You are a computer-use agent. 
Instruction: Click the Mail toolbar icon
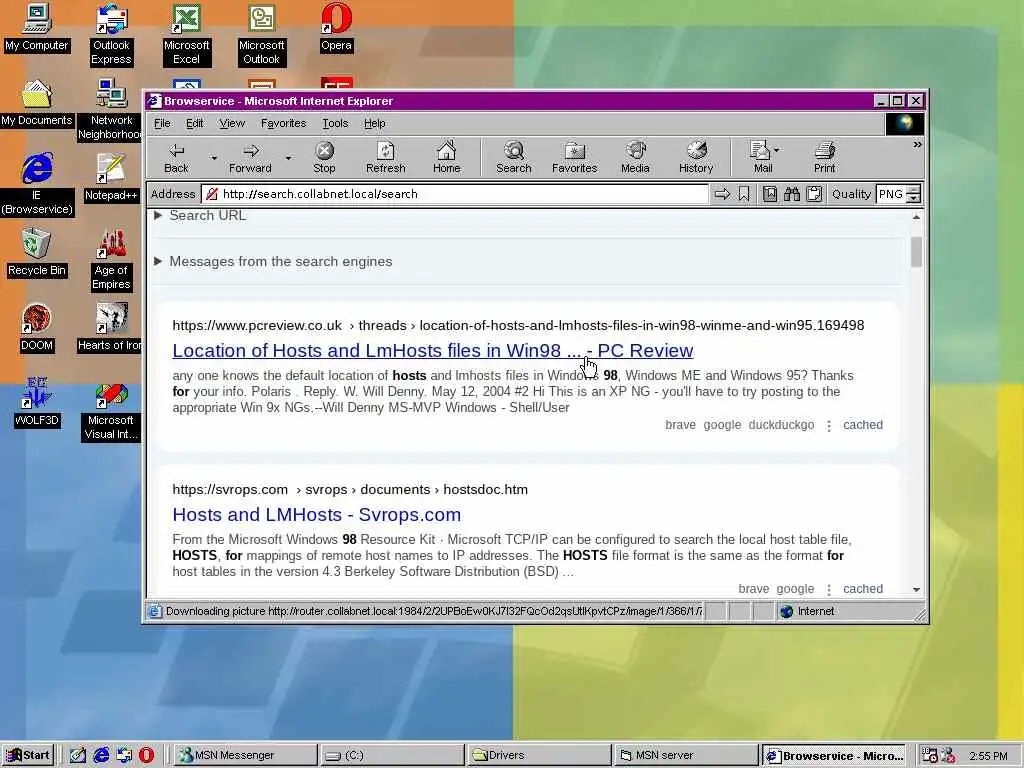coord(760,157)
